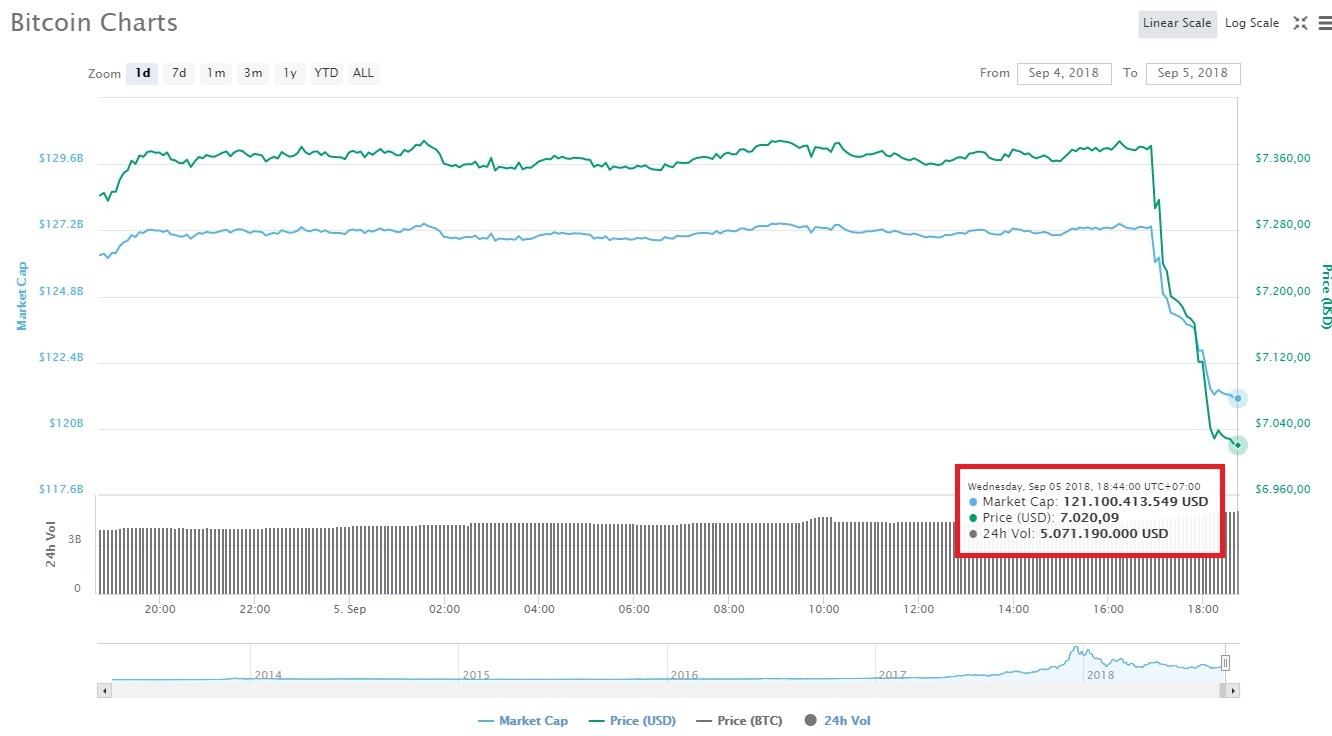This screenshot has width=1332, height=736.
Task: Click navigator scrollbar right arrow
Action: pos(1233,690)
